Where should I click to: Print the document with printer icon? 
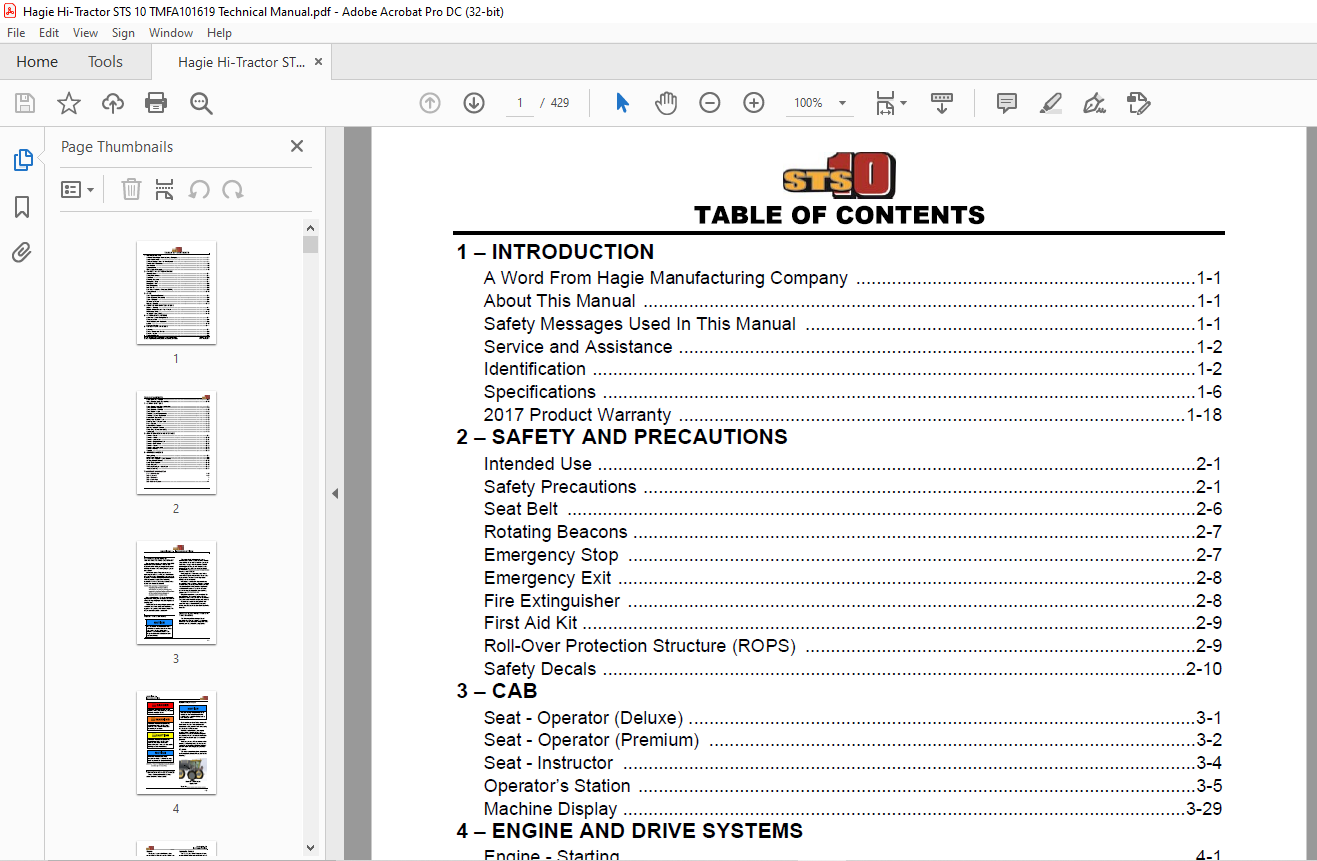click(x=156, y=103)
